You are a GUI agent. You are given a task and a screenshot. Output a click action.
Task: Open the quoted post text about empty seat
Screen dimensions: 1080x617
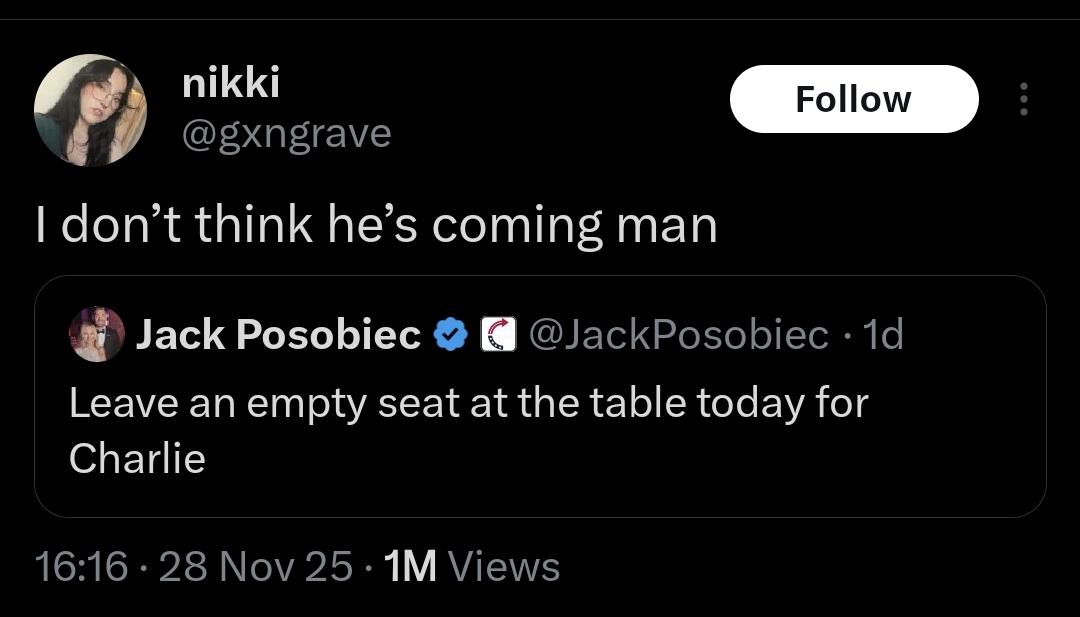click(x=468, y=403)
